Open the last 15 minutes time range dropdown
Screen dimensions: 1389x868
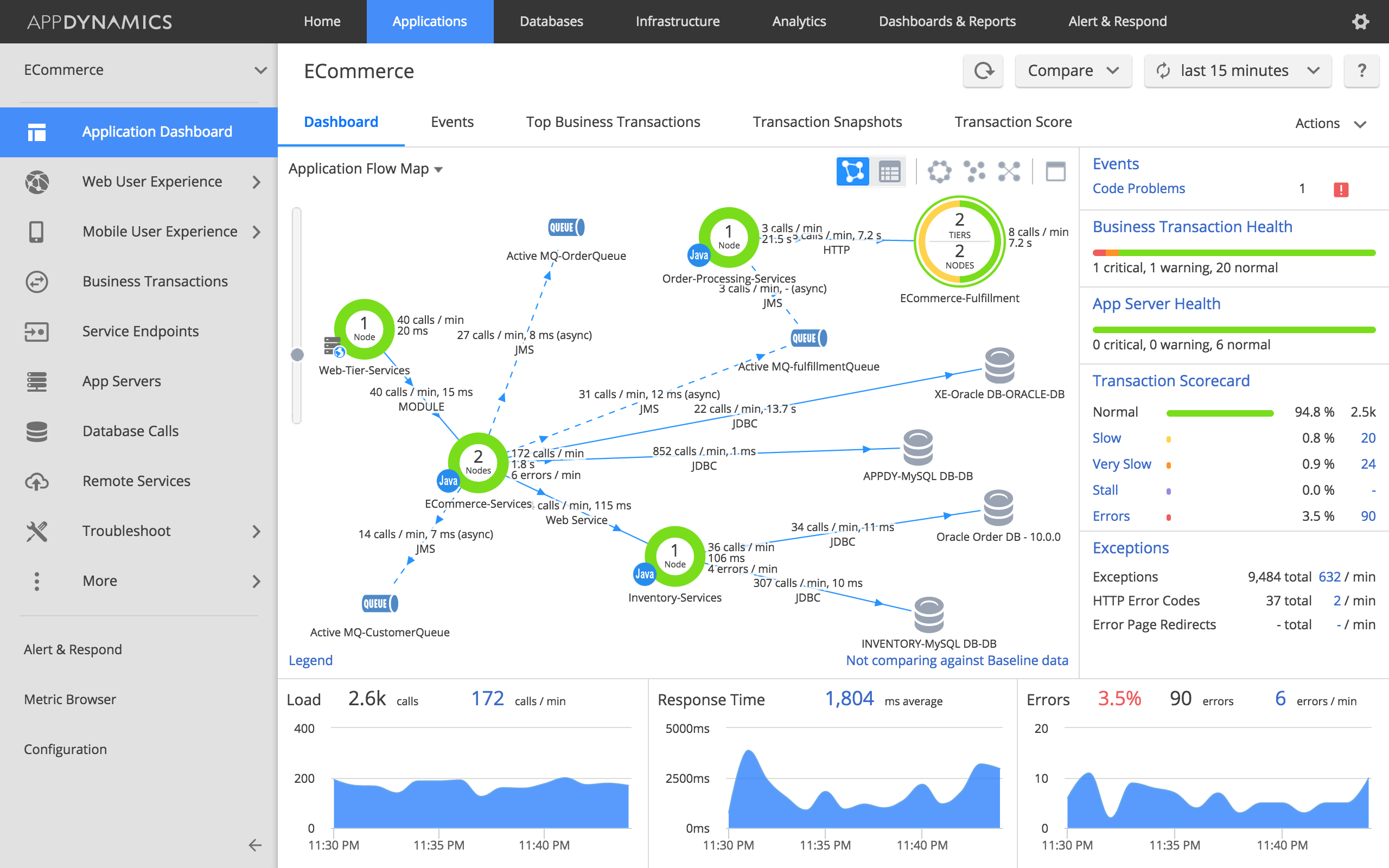pyautogui.click(x=1238, y=71)
